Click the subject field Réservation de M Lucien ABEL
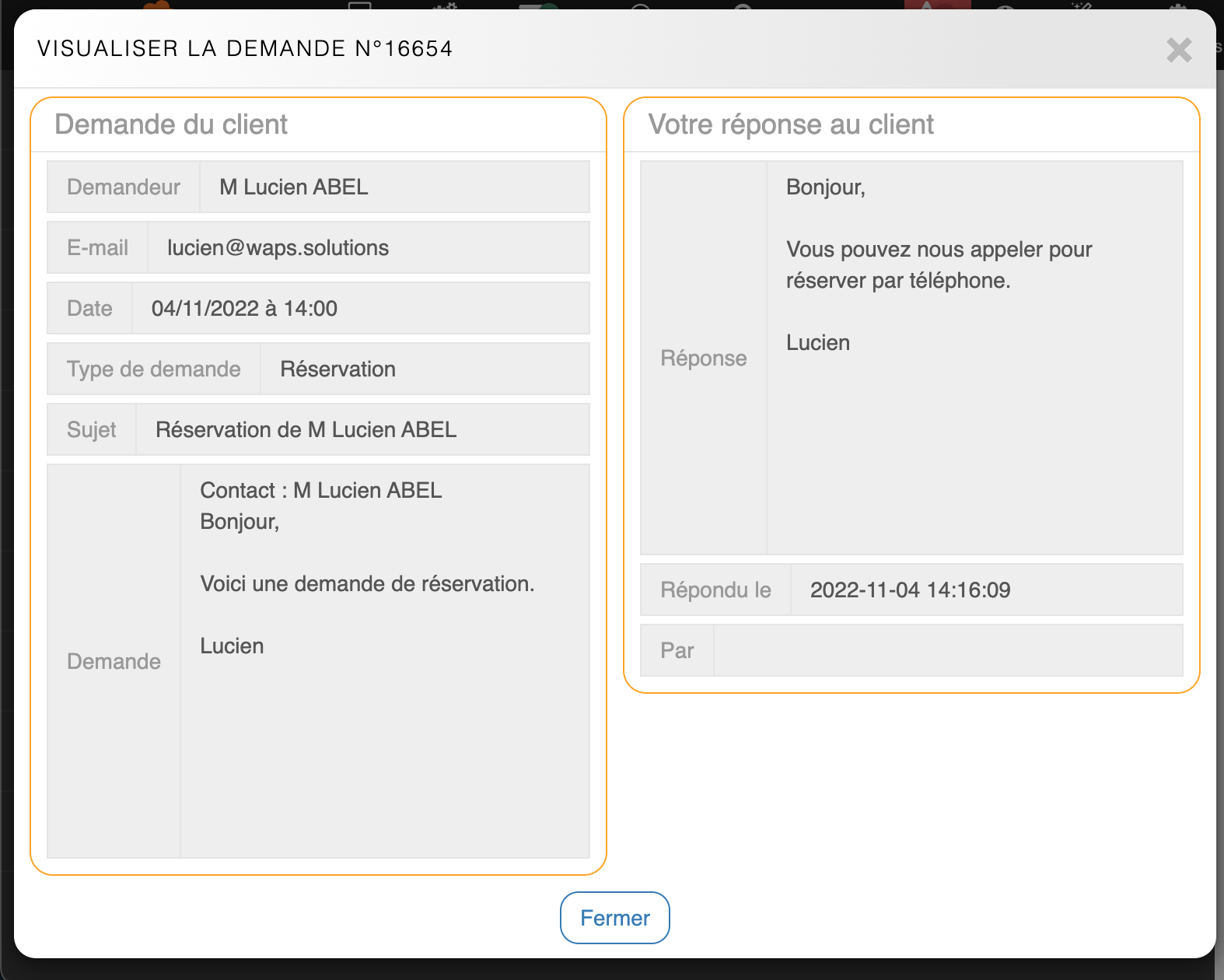The width and height of the screenshot is (1224, 980). pyautogui.click(x=362, y=429)
